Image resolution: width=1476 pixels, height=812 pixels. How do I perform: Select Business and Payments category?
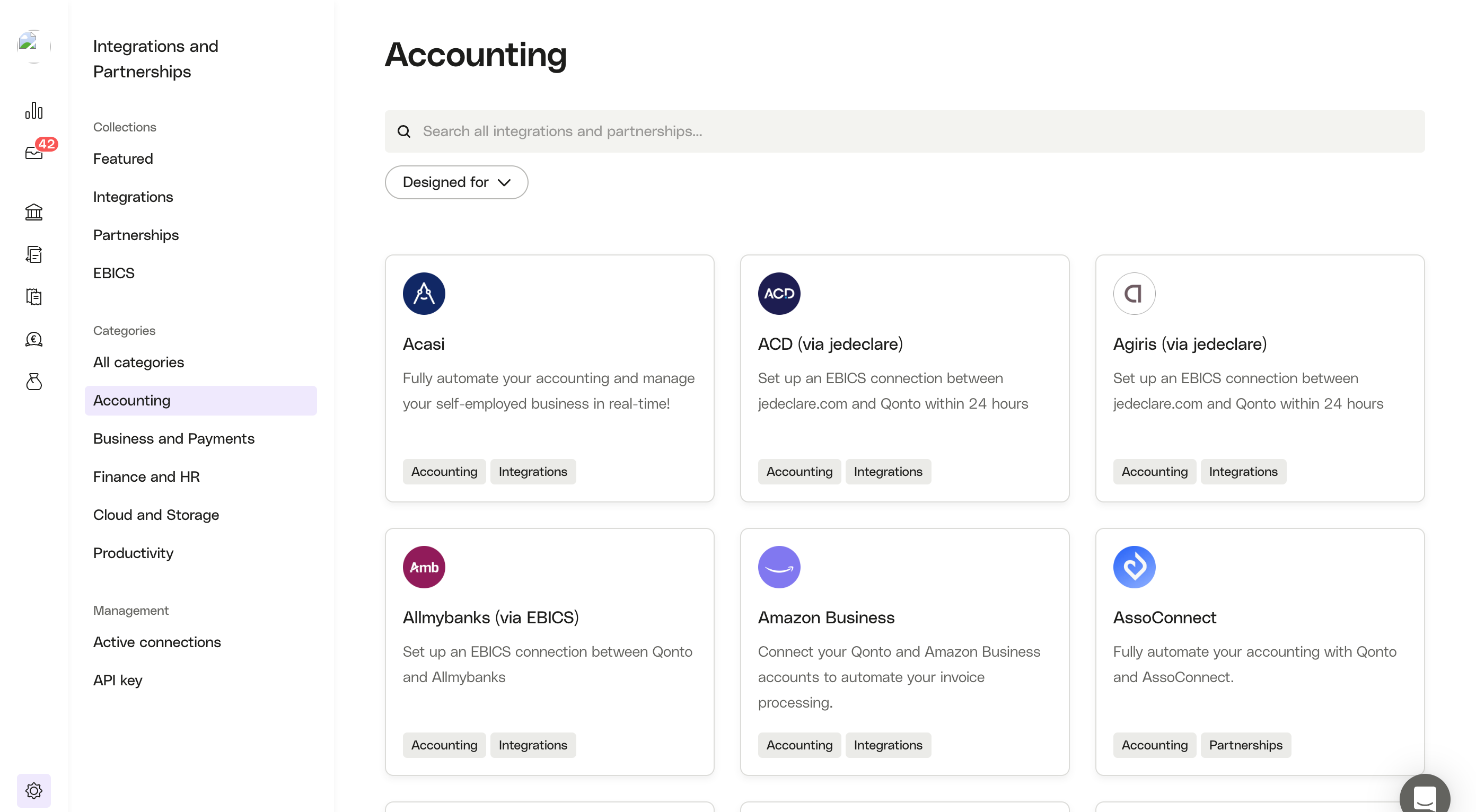(173, 439)
